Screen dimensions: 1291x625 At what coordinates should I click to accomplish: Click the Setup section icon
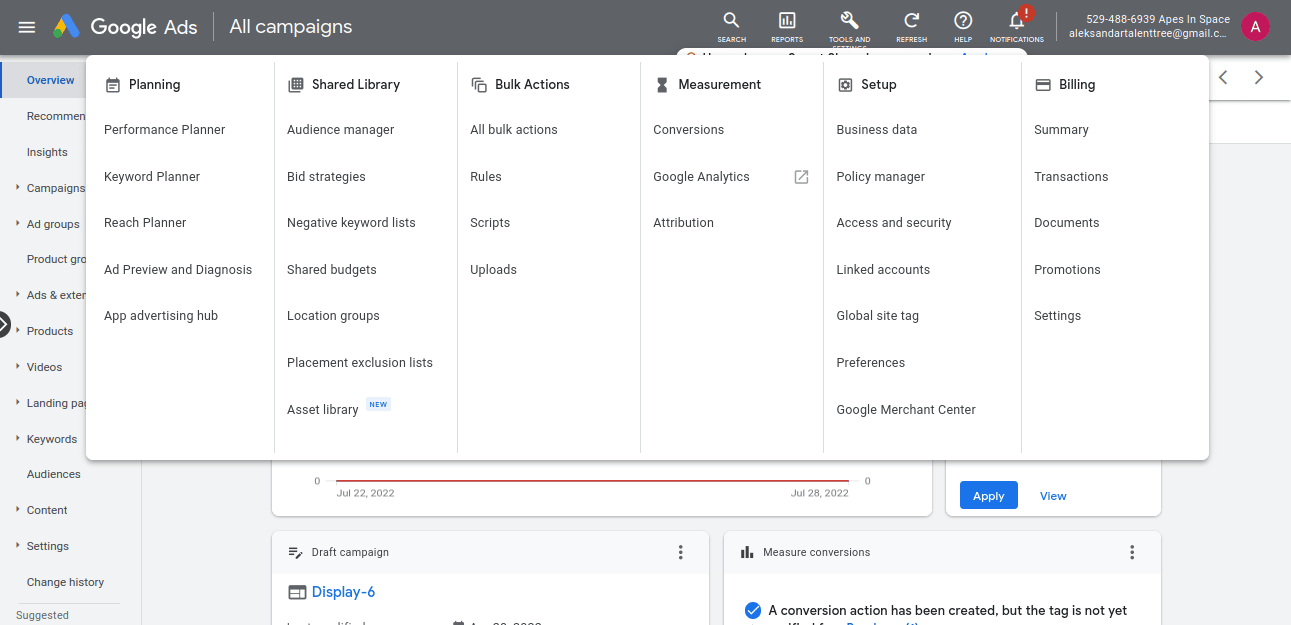[845, 85]
